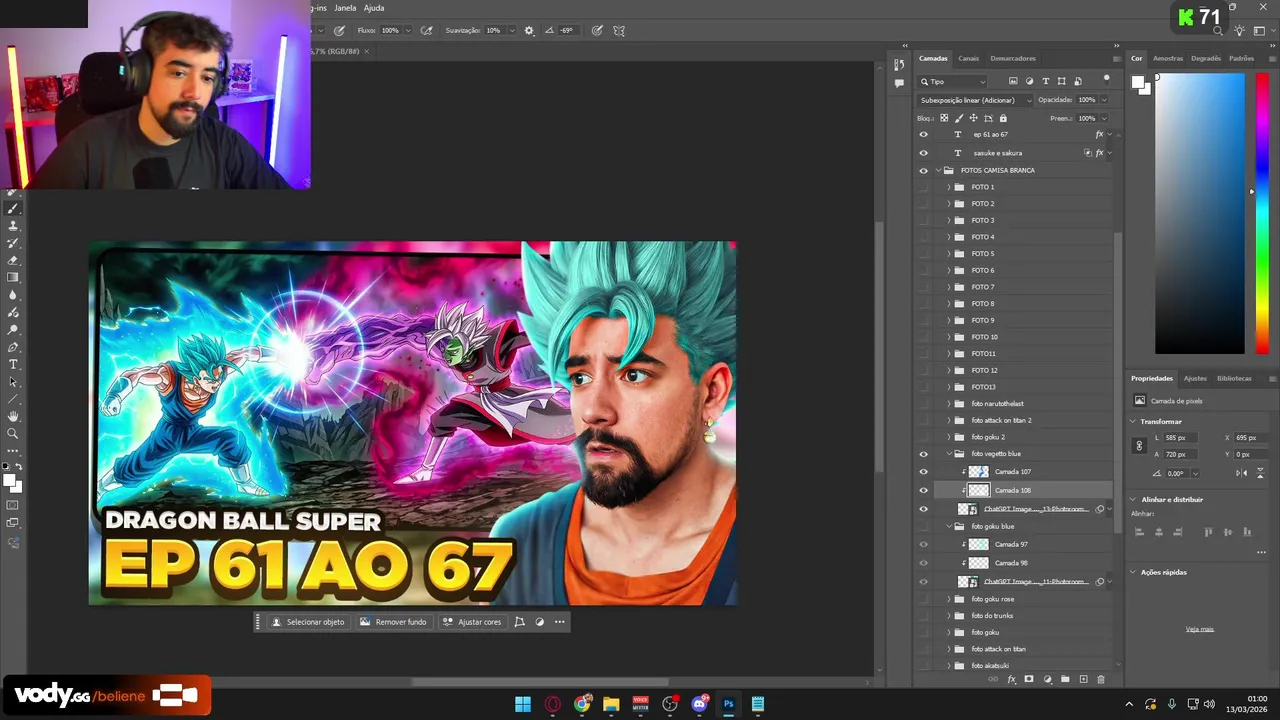Image resolution: width=1280 pixels, height=720 pixels.
Task: Collapse the FOTOS CAMISA BRANCA group
Action: pyautogui.click(x=938, y=170)
